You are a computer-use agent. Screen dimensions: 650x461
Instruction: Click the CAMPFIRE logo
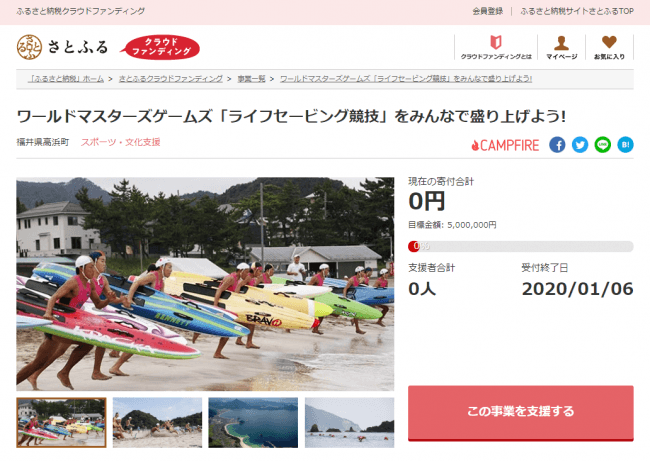tap(505, 145)
